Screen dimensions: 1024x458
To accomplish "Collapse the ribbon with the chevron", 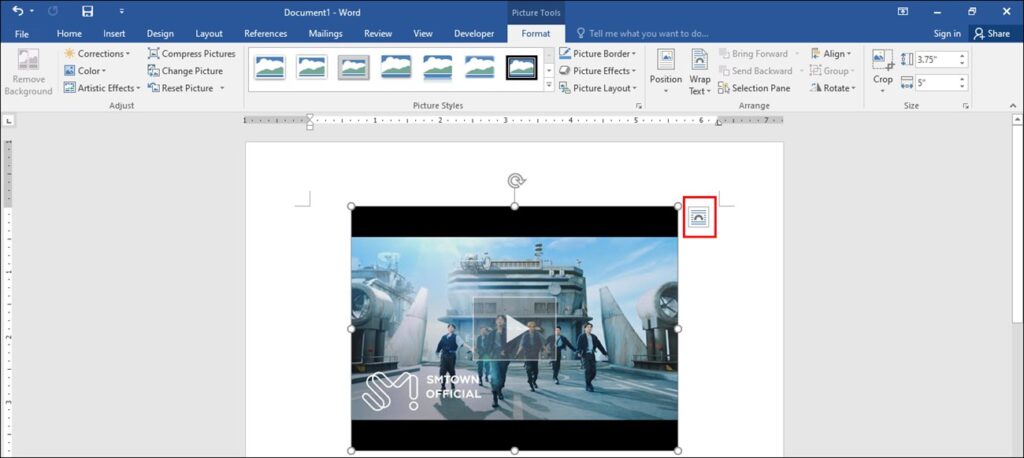I will tap(1013, 105).
